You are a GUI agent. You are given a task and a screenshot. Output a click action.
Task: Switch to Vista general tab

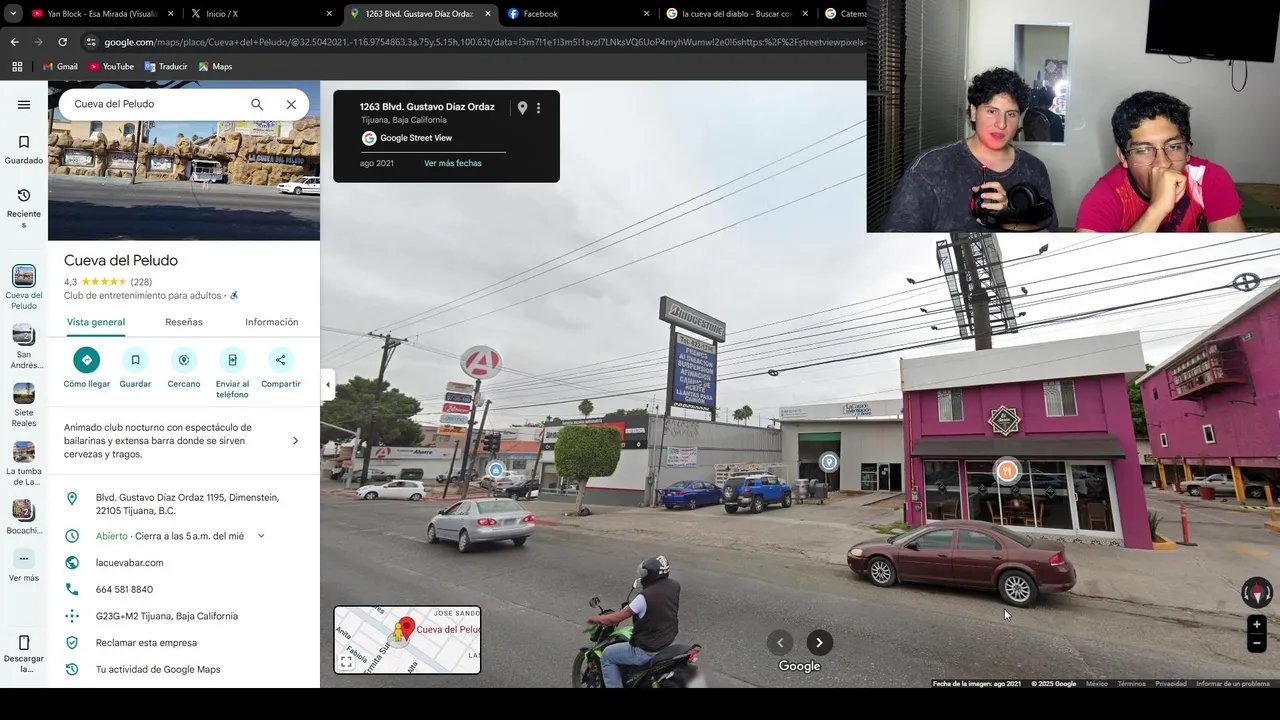(96, 322)
